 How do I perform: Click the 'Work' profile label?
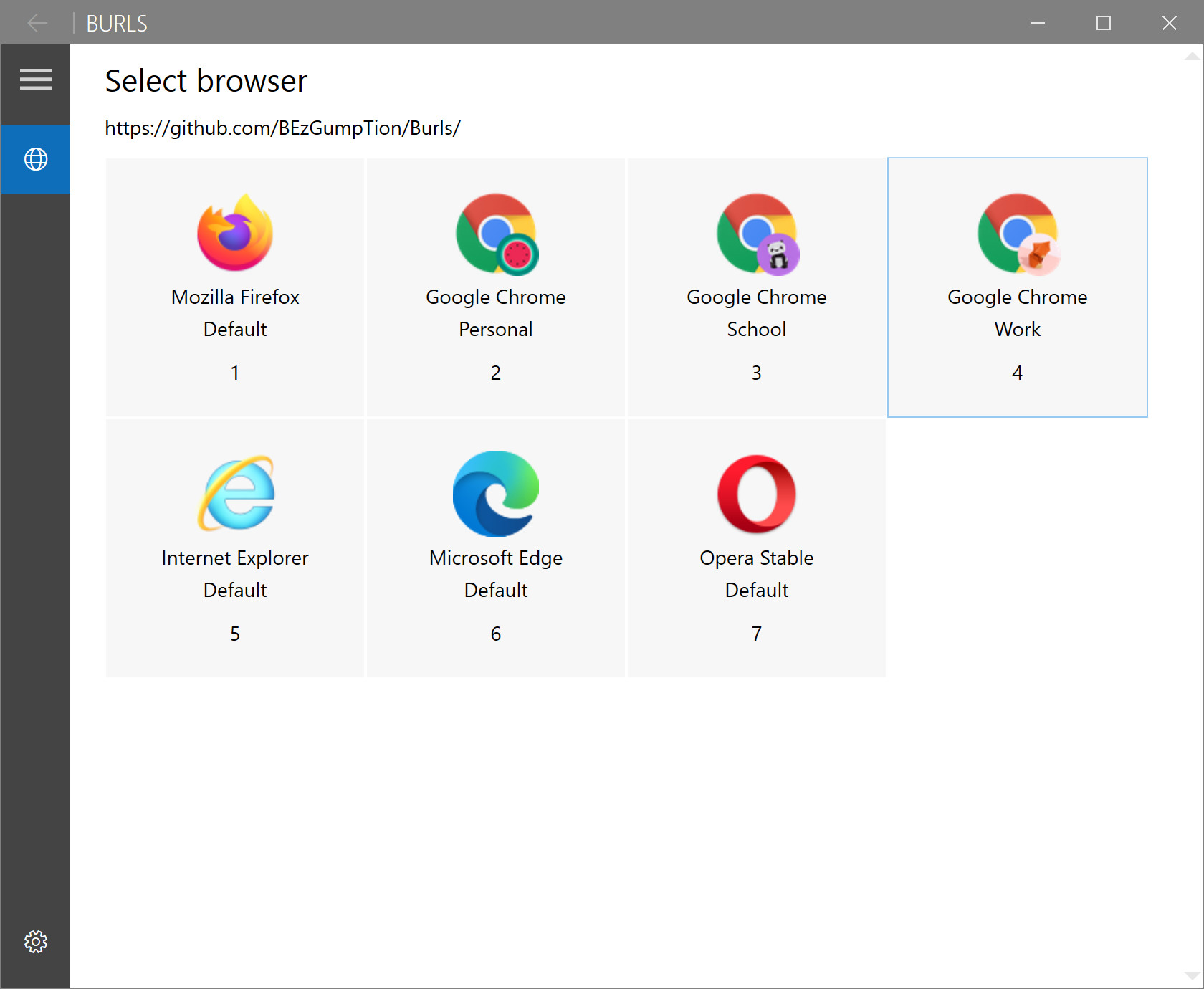1018,329
